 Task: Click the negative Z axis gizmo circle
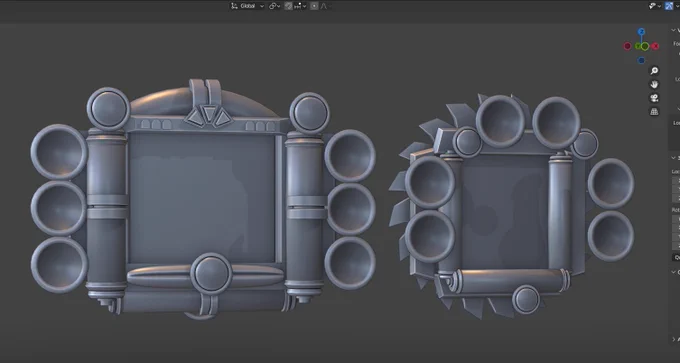(641, 60)
